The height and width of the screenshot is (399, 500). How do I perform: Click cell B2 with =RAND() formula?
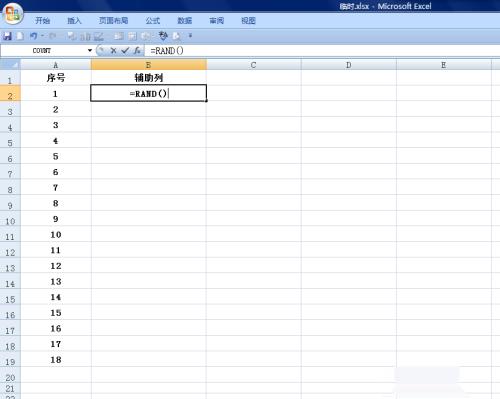[x=149, y=93]
